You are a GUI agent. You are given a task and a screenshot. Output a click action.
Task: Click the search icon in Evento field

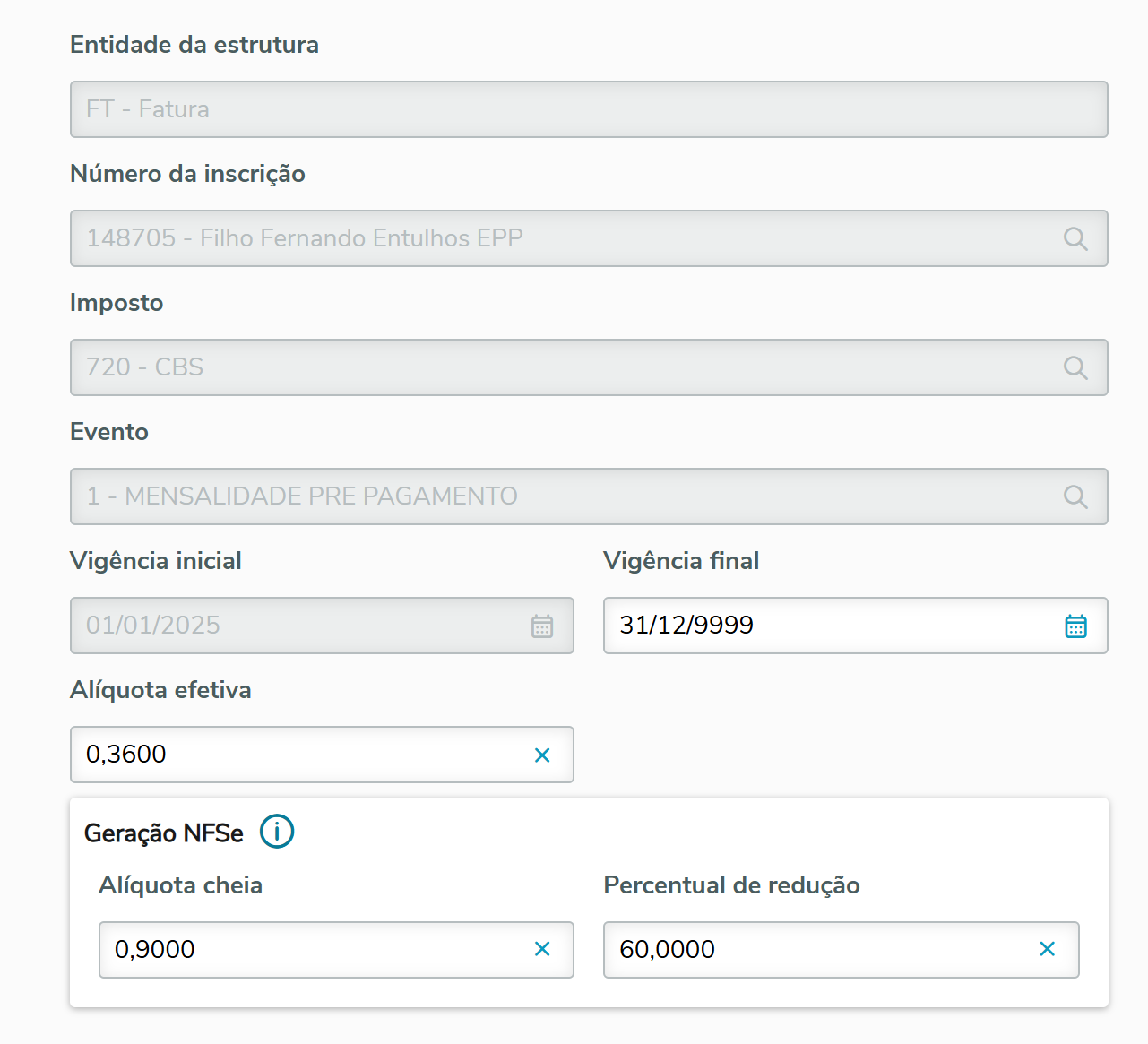point(1075,496)
